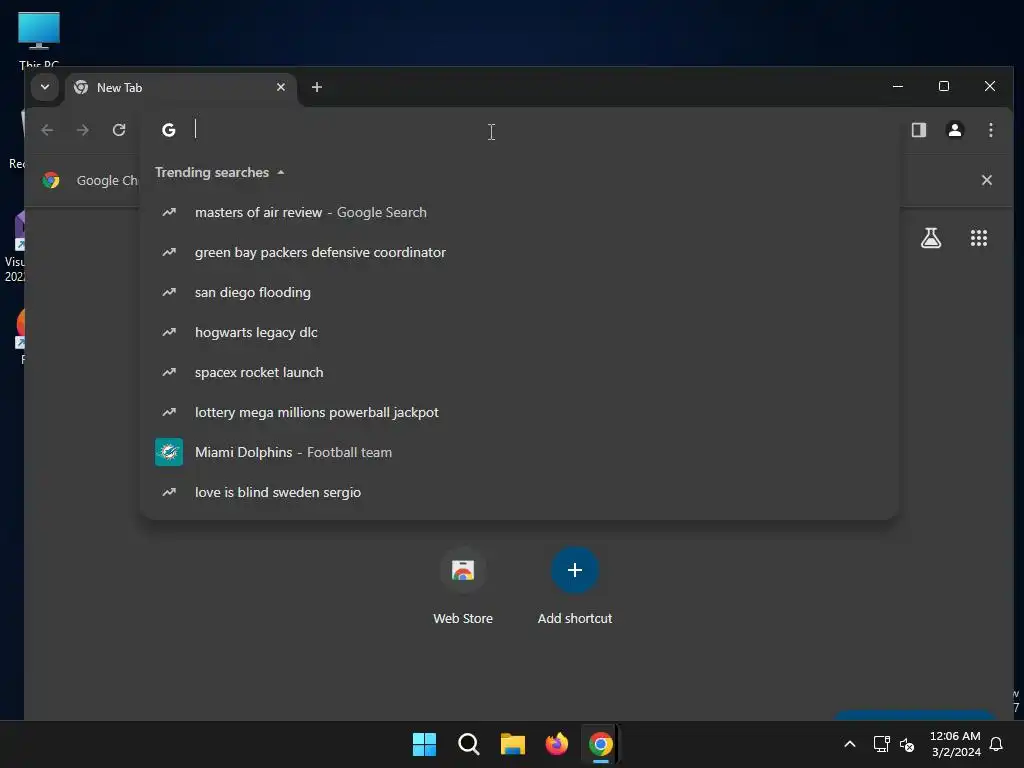
Task: Dismiss the Google Chrome info bar
Action: click(x=987, y=180)
